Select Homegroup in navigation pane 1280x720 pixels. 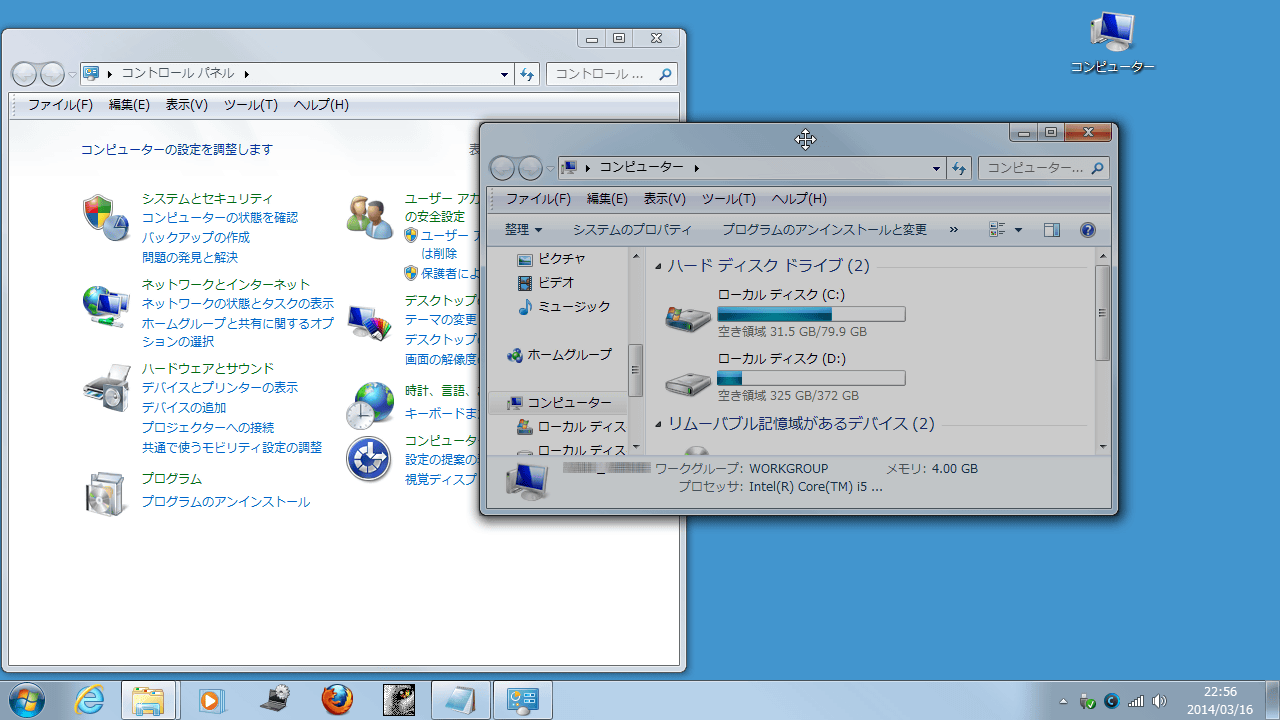[x=559, y=355]
